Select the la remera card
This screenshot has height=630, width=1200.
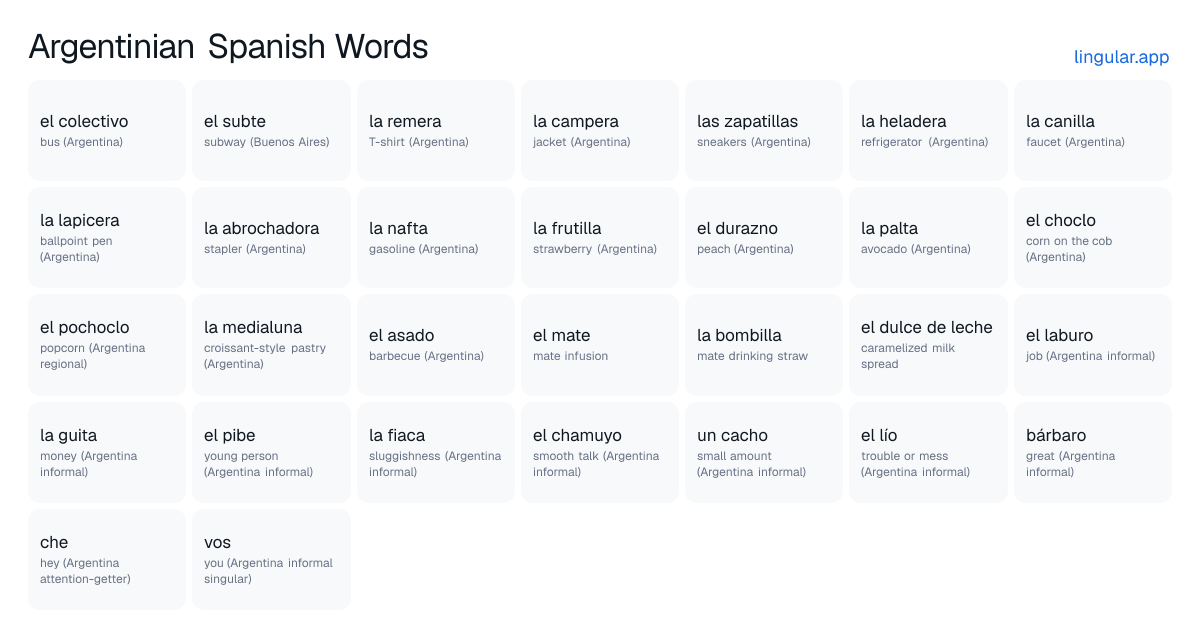(x=436, y=131)
